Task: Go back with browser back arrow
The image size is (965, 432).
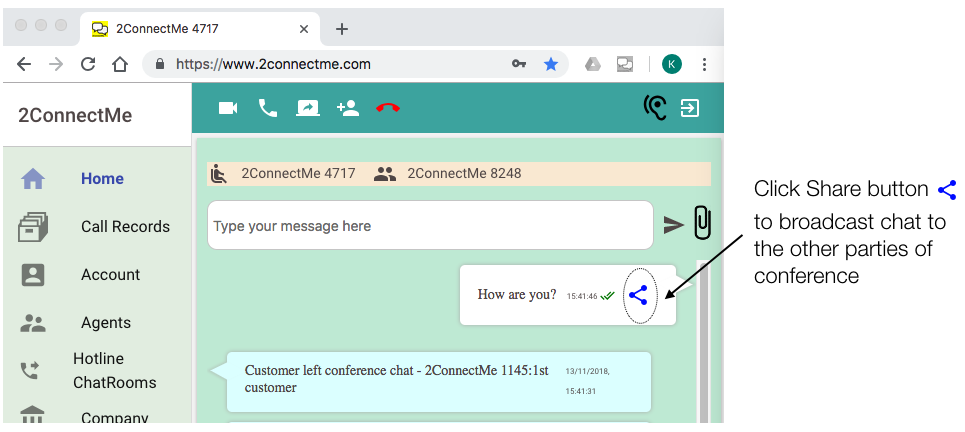Action: click(x=23, y=64)
